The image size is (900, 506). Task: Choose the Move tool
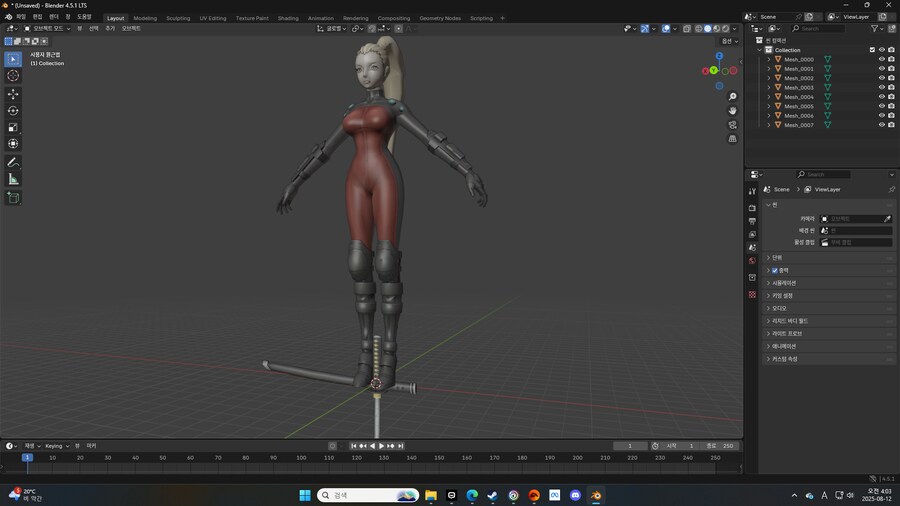tap(13, 94)
